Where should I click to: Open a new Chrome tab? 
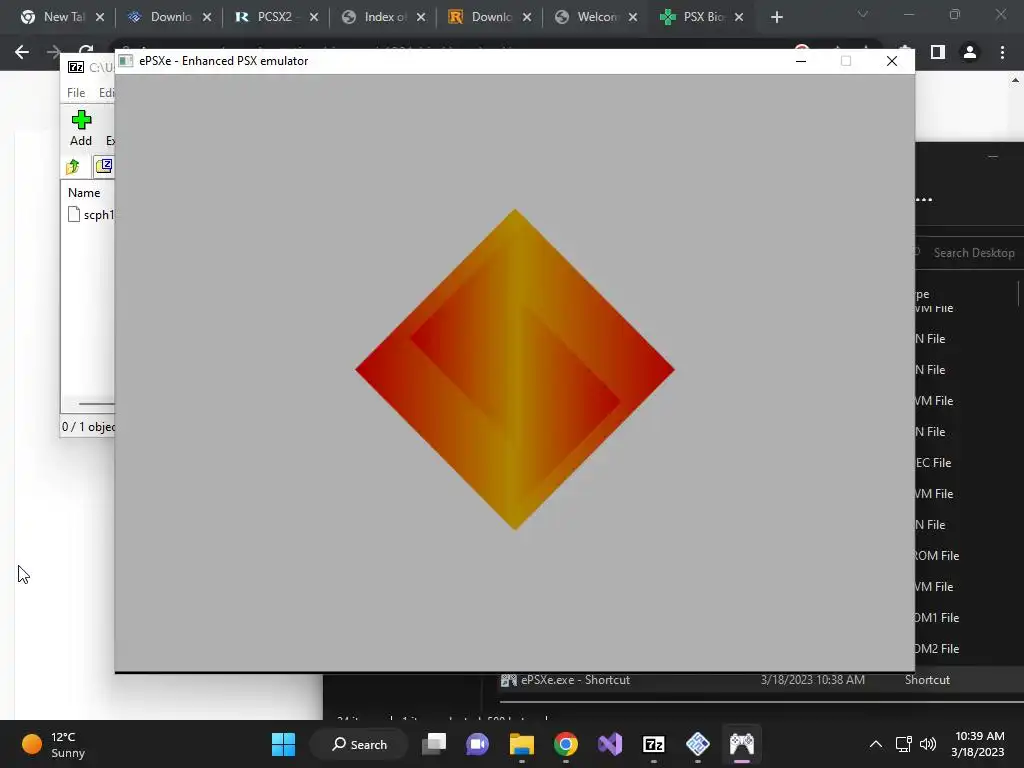coord(776,17)
